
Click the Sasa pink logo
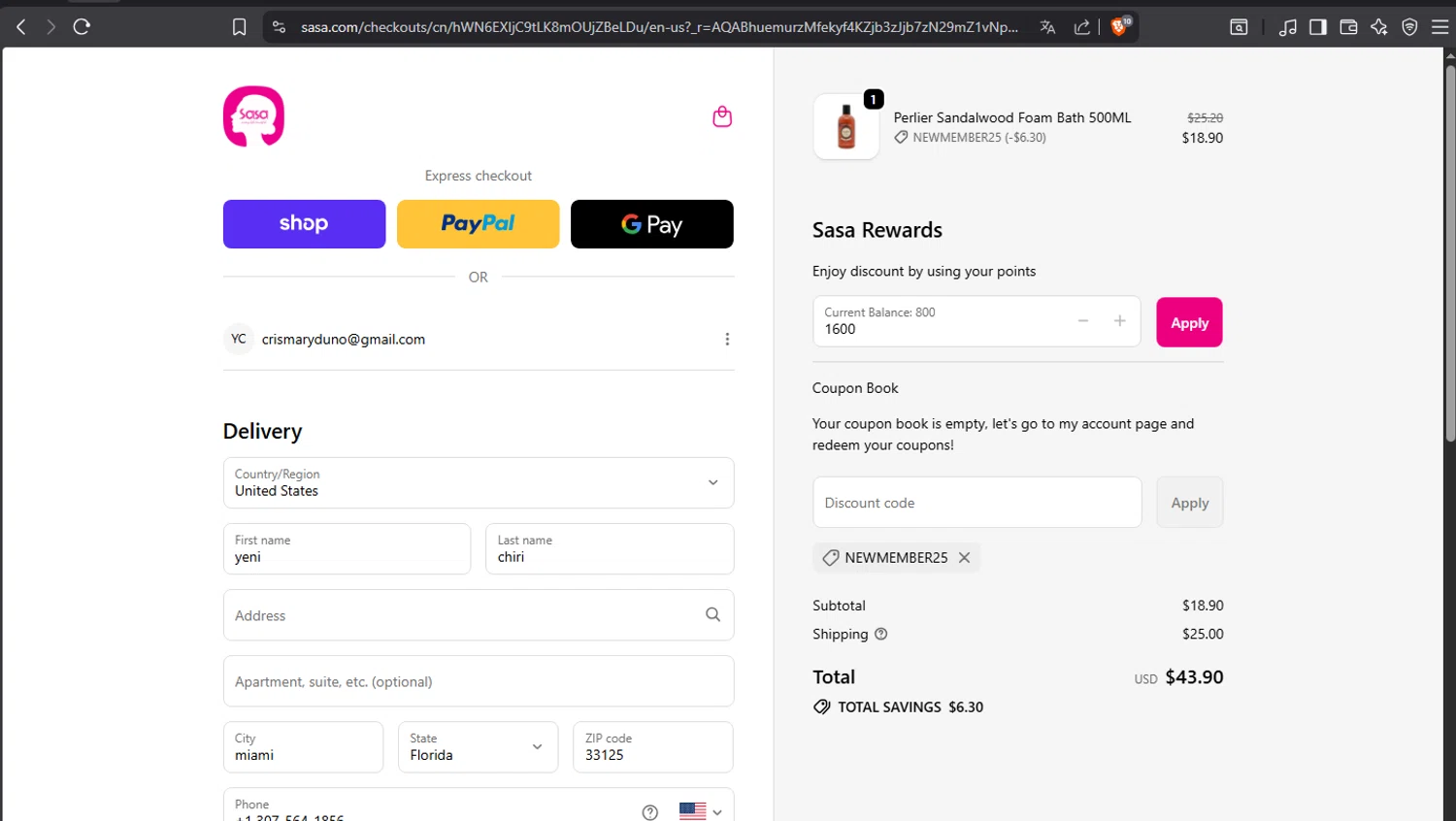[253, 116]
